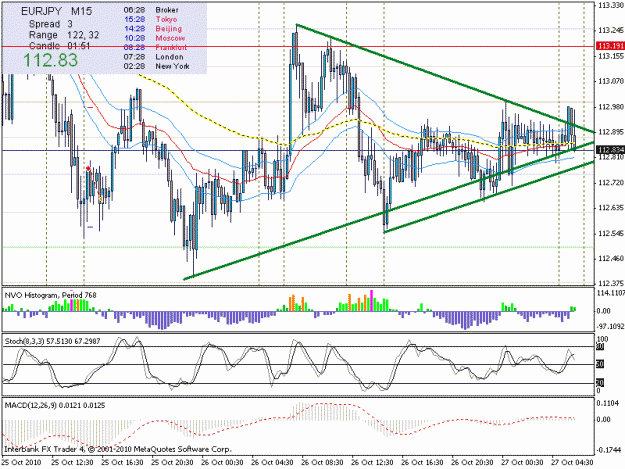This screenshot has height=469, width=625.
Task: Click the NVO Histogram, Period 768 label
Action: click(50, 295)
